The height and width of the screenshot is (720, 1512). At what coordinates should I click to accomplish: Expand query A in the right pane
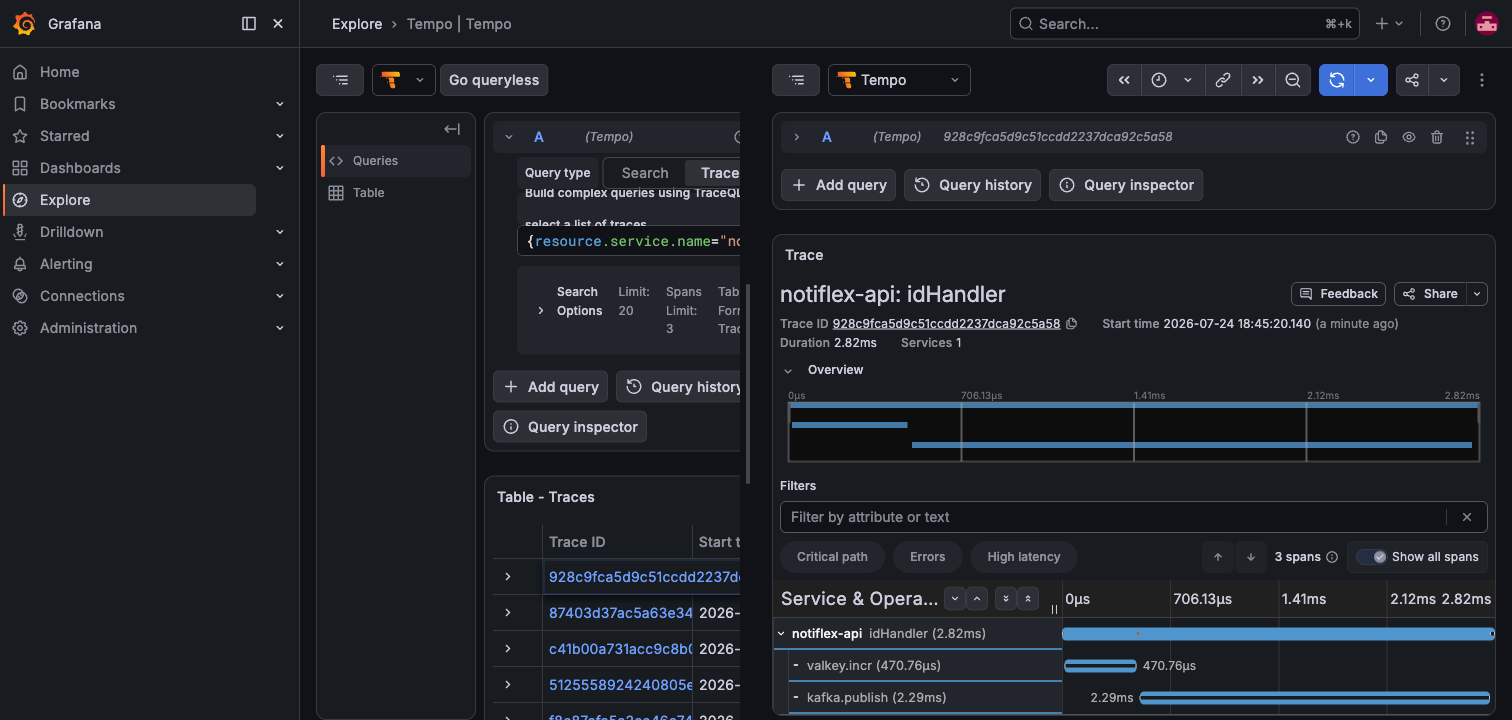tap(797, 137)
